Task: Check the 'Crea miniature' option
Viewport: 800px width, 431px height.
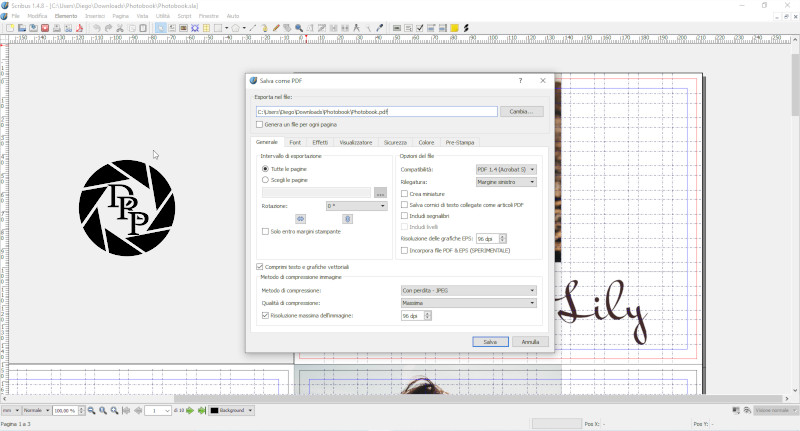Action: point(404,194)
